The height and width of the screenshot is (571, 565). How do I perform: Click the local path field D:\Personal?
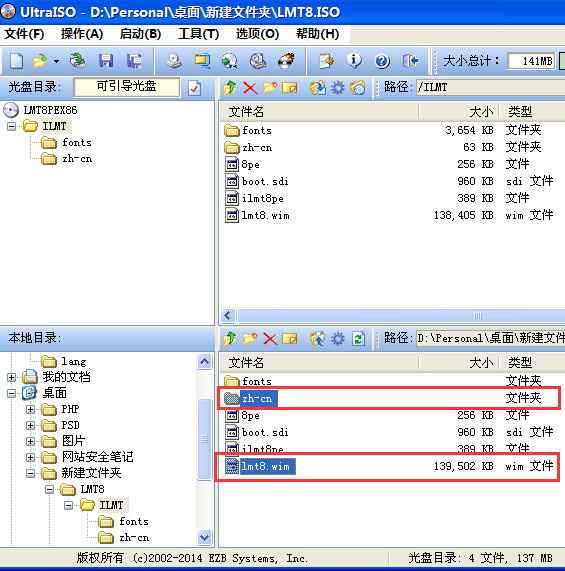pos(490,339)
